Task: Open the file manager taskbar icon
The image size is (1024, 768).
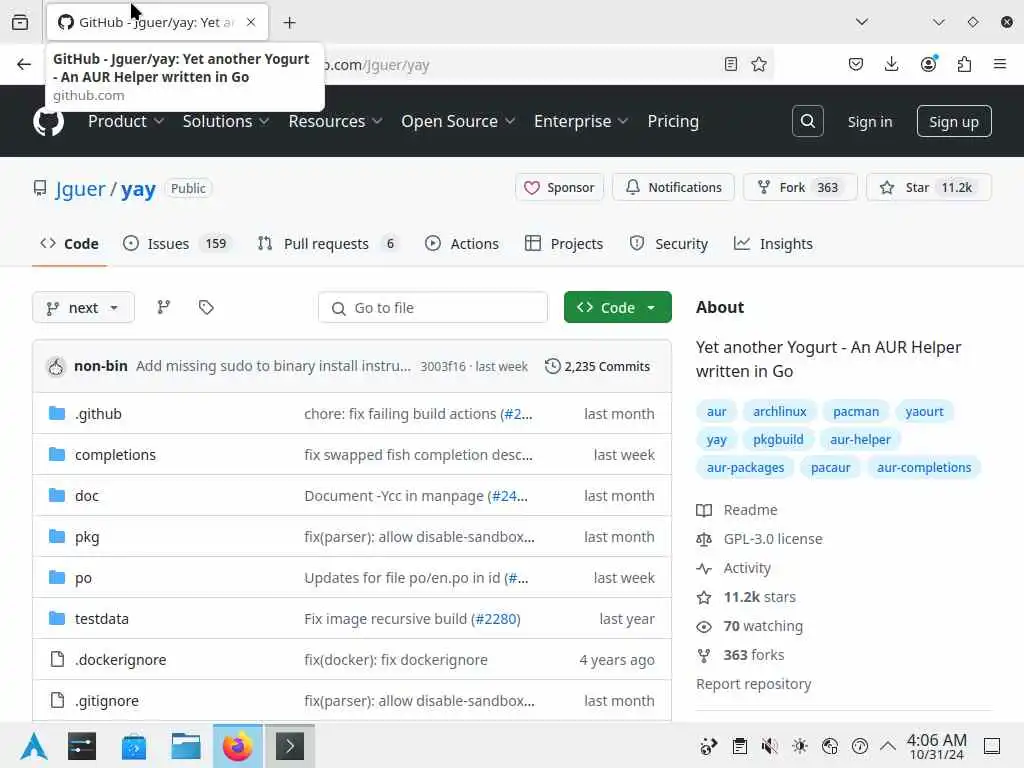Action: (186, 746)
